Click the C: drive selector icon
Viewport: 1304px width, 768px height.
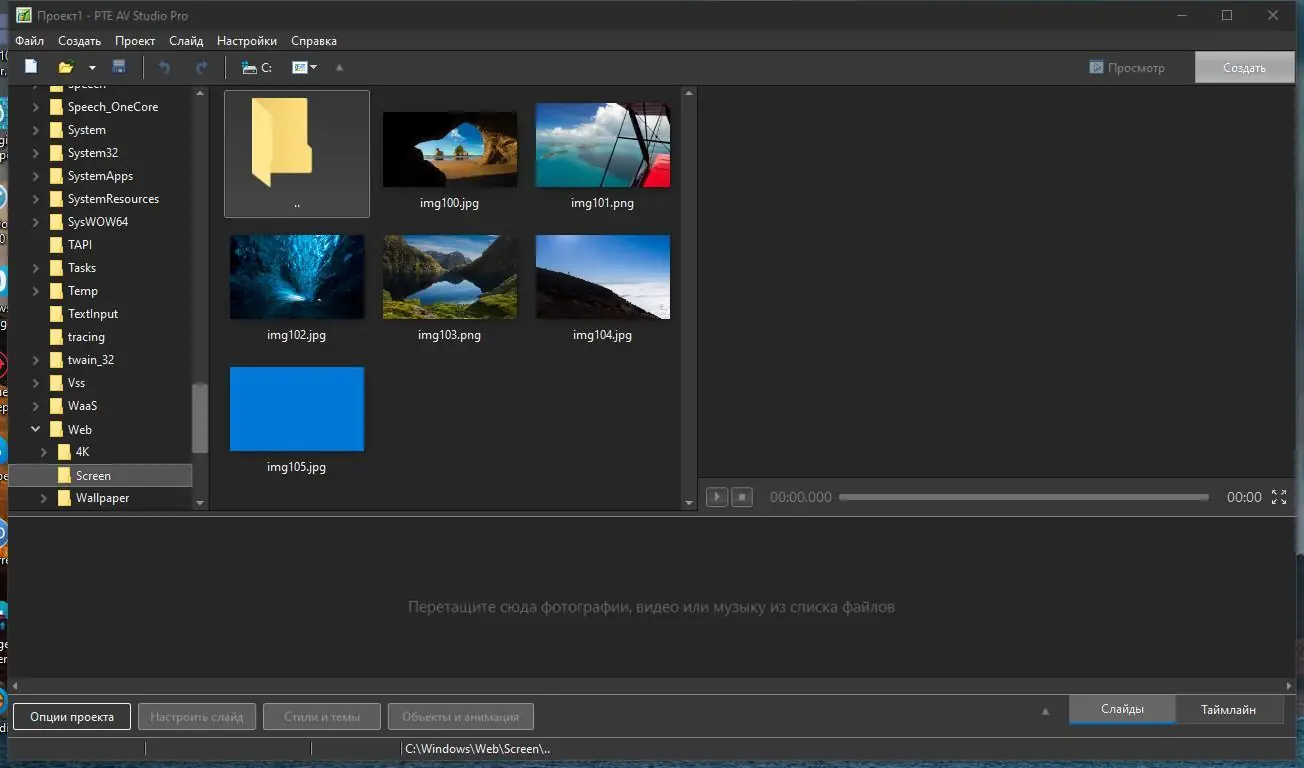[256, 67]
